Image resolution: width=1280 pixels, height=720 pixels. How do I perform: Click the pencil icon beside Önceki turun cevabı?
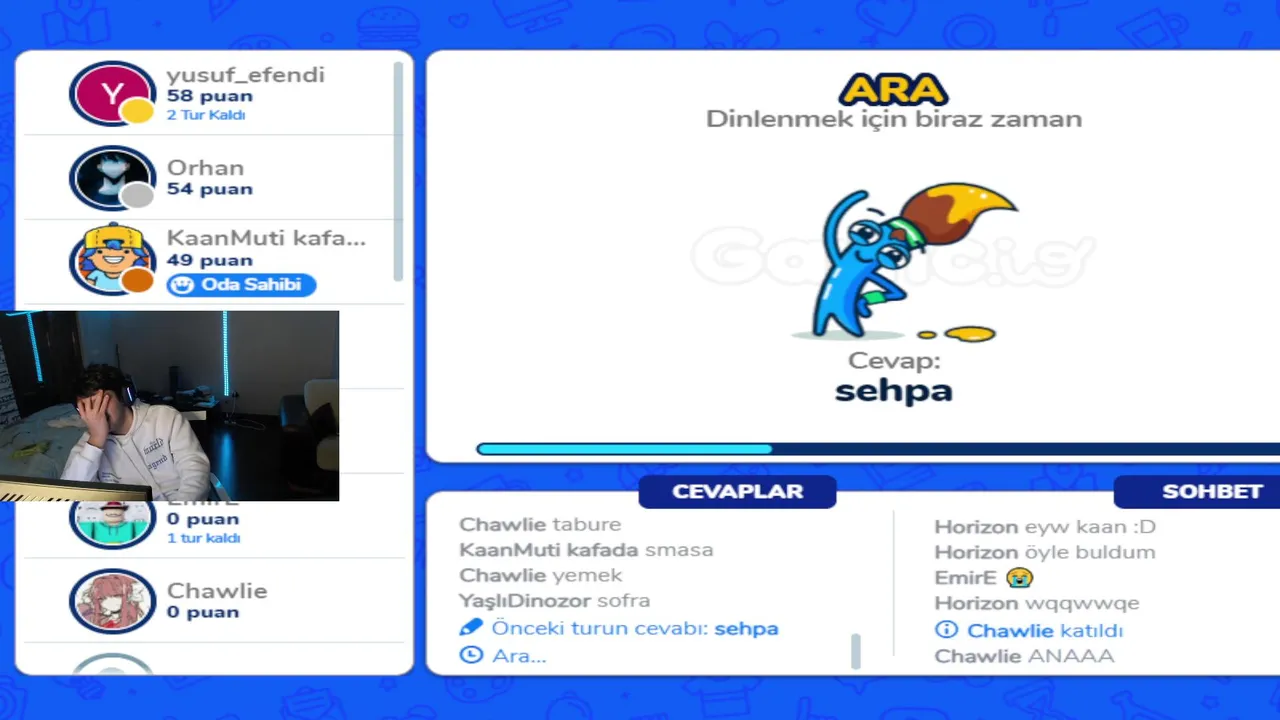[x=470, y=628]
